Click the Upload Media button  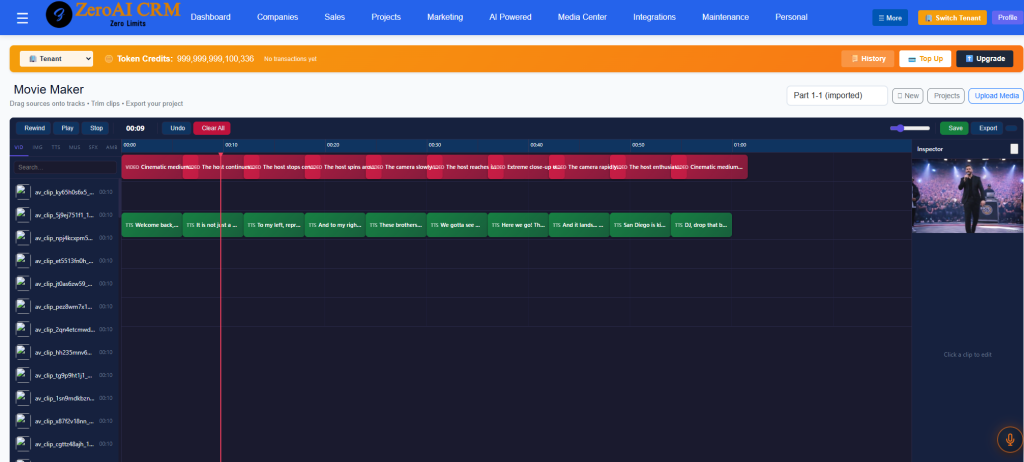(x=996, y=96)
